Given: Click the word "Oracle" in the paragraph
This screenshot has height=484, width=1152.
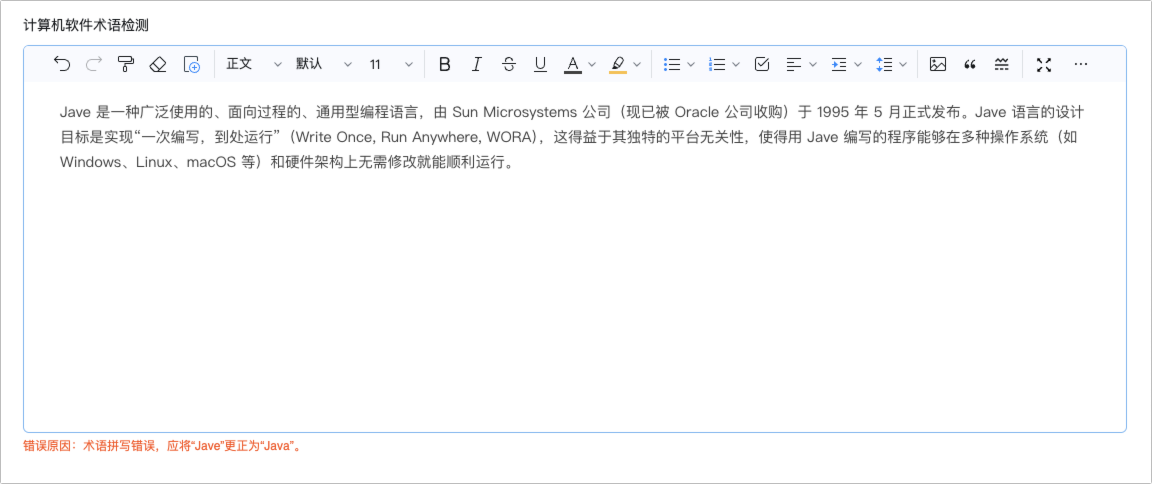Looking at the screenshot, I should coord(696,112).
